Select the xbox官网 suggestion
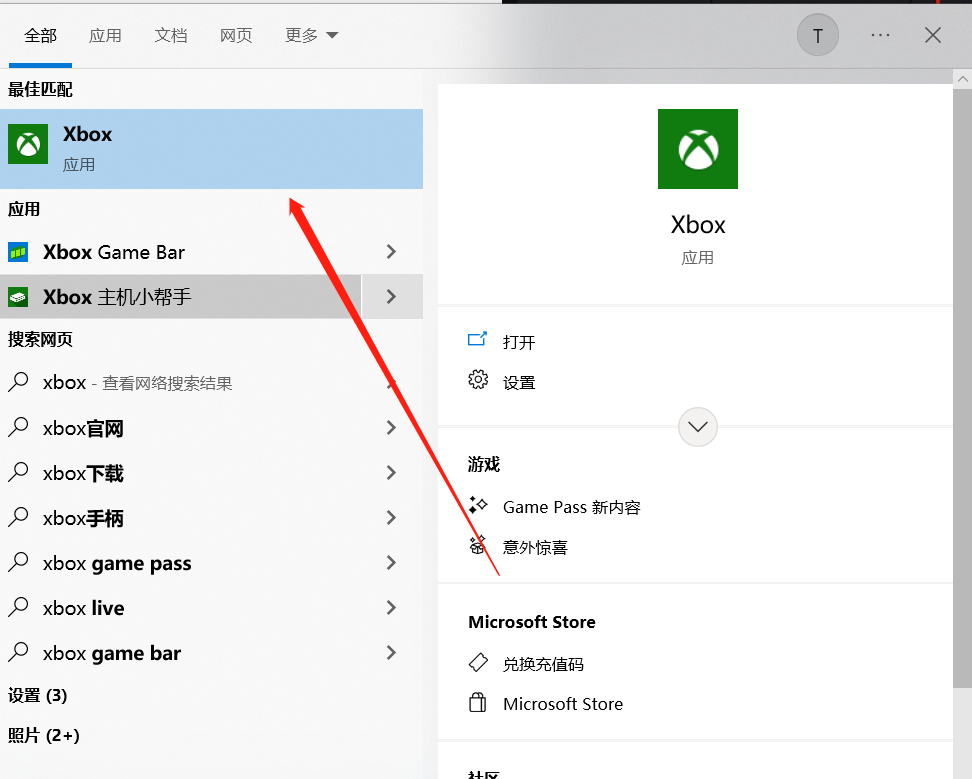The height and width of the screenshot is (779, 972). [x=83, y=428]
